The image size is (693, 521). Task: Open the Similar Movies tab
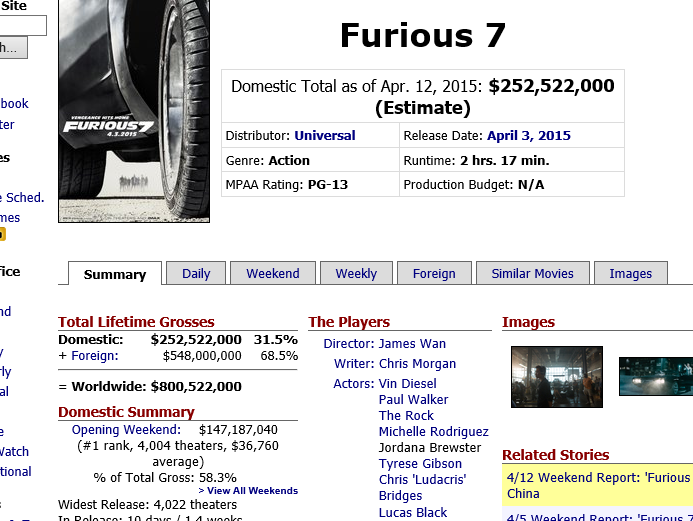532,273
